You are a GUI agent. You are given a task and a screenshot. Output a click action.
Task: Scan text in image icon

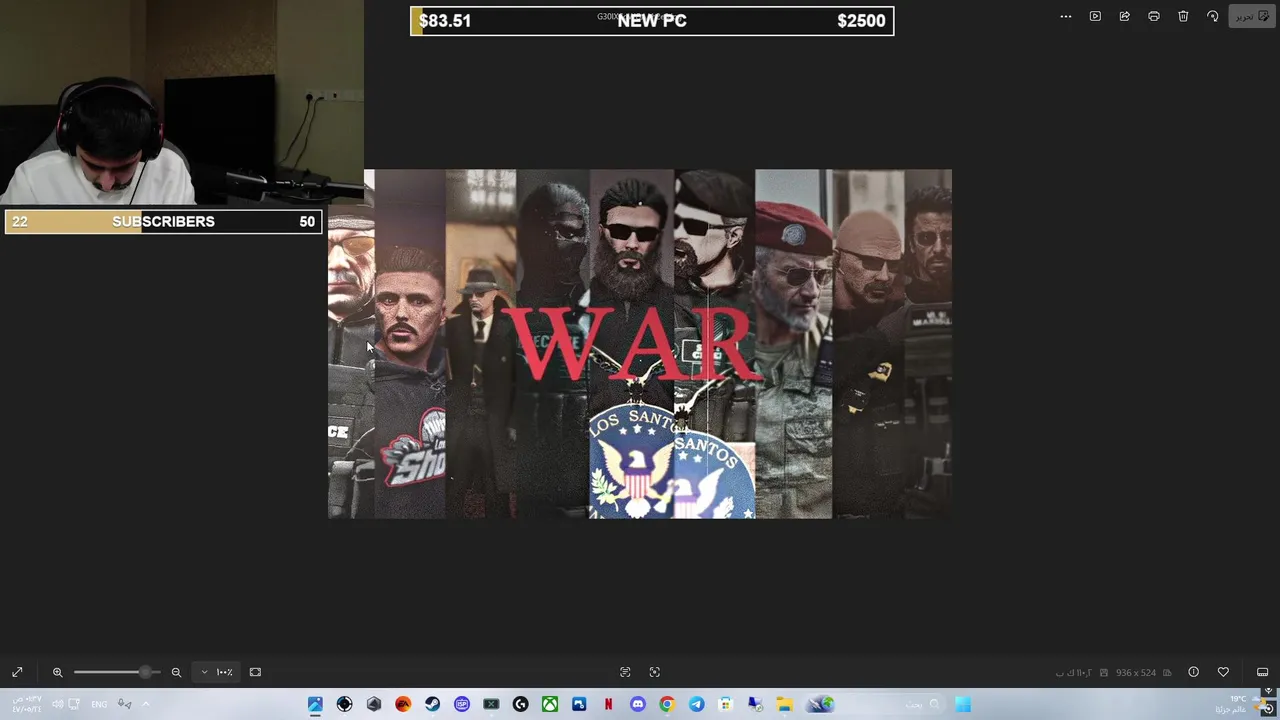(625, 672)
